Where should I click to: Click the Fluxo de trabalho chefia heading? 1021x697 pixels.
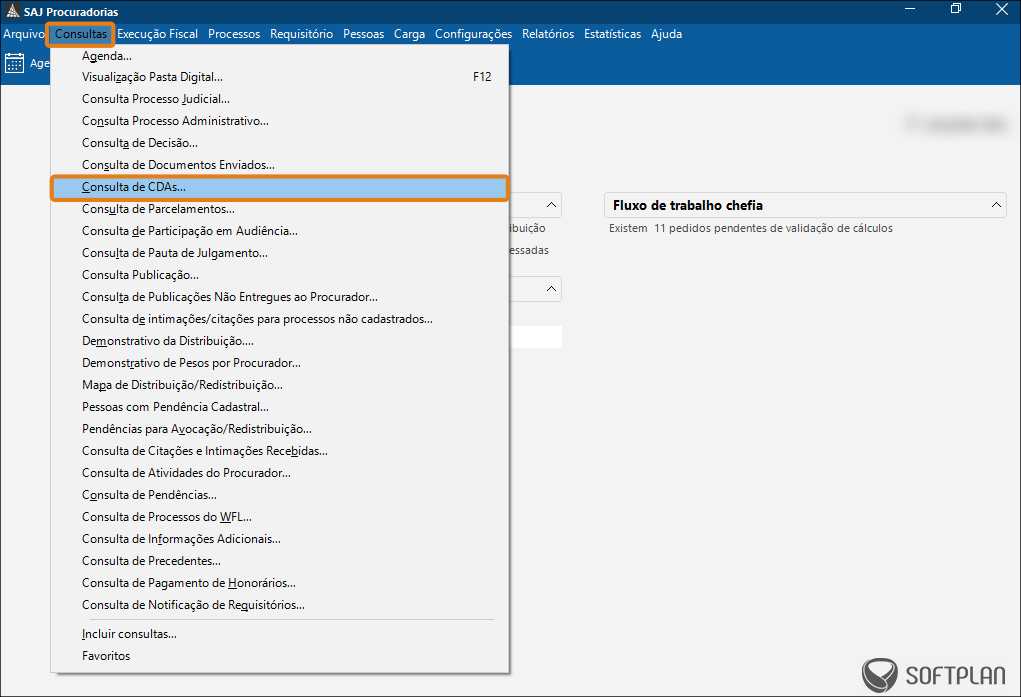pyautogui.click(x=688, y=206)
